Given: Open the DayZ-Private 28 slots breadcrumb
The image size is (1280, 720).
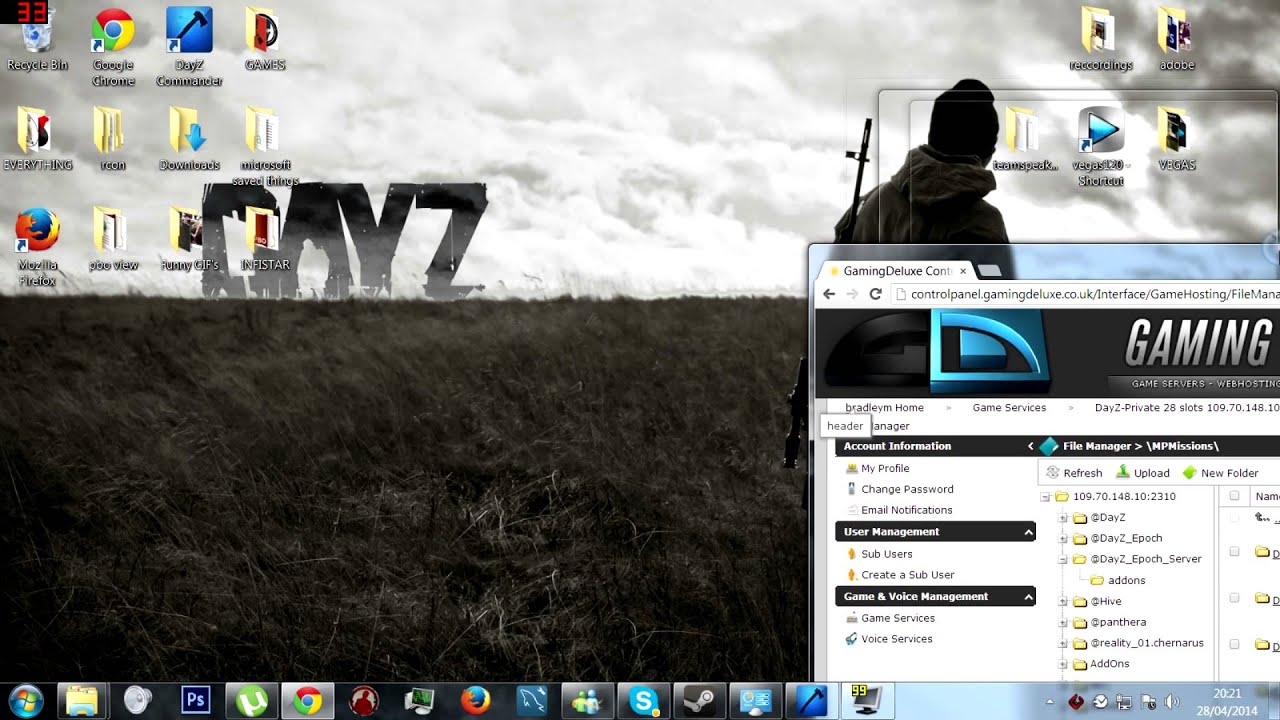Looking at the screenshot, I should (x=1187, y=408).
